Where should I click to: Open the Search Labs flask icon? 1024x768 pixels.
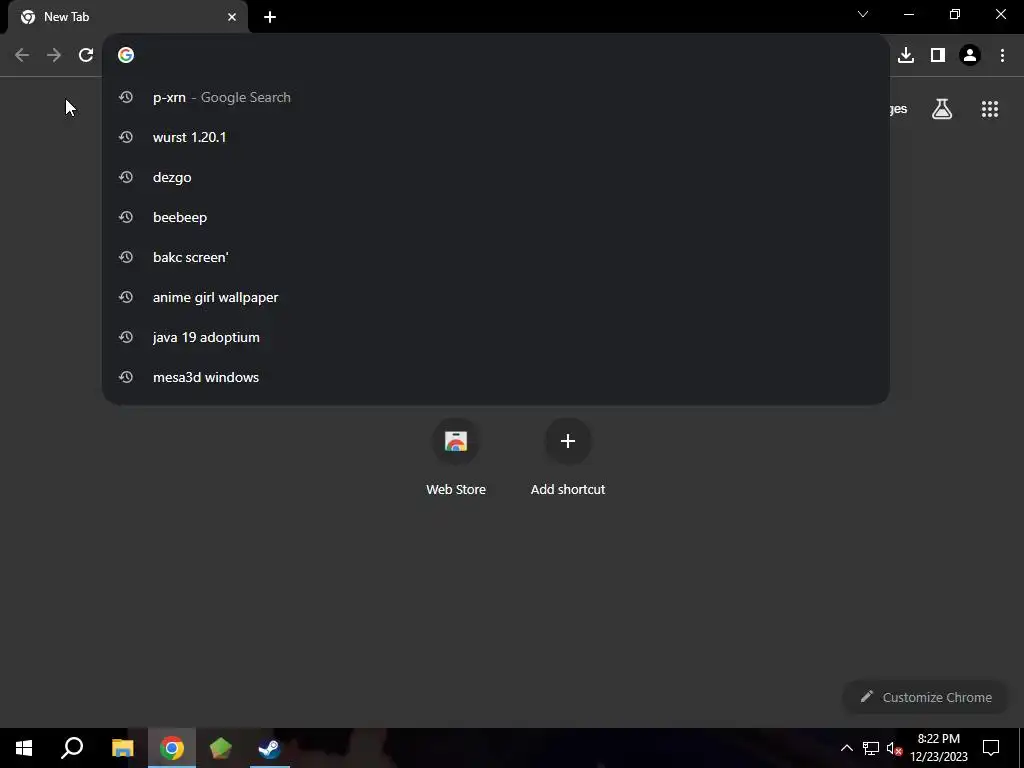[942, 109]
